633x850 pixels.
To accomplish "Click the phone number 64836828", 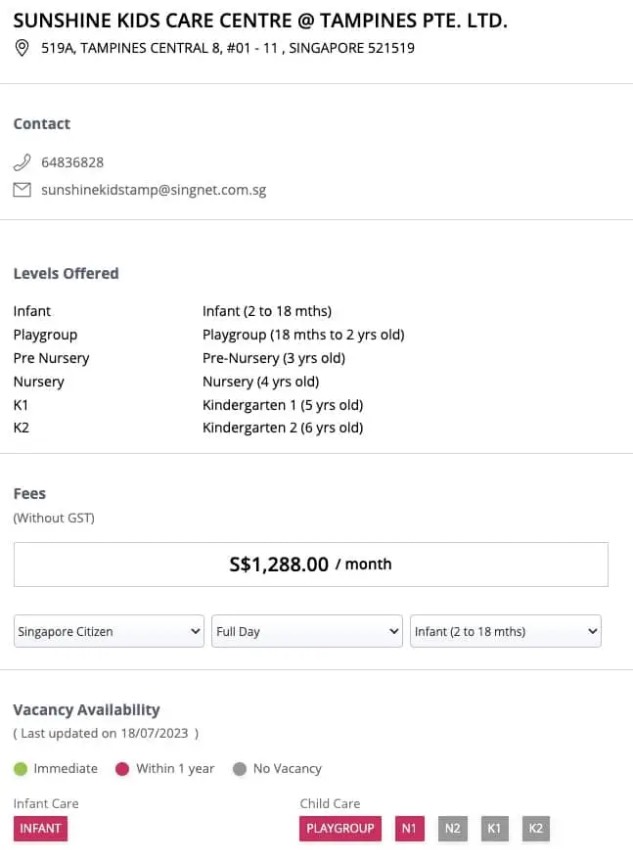I will (73, 162).
